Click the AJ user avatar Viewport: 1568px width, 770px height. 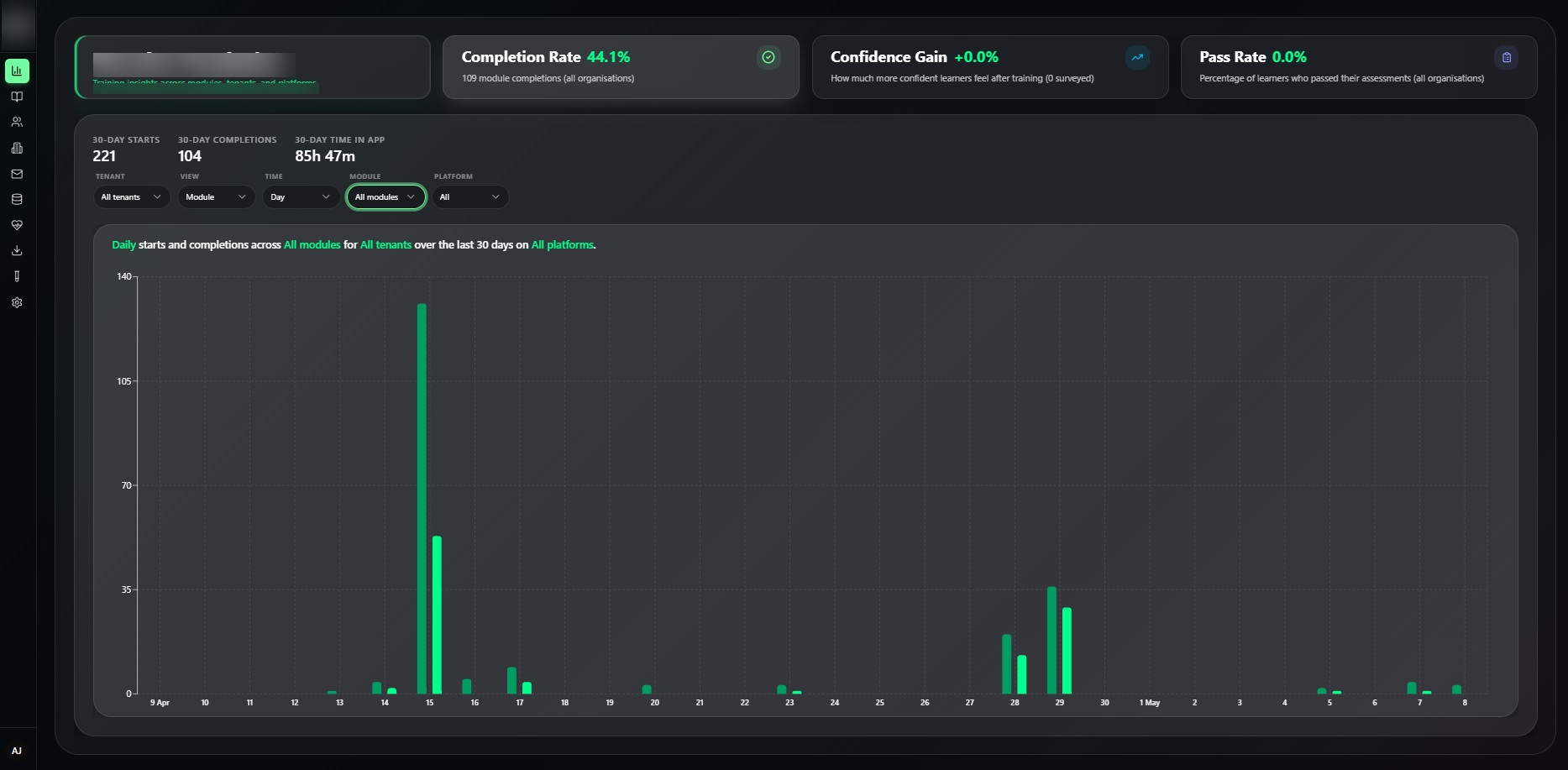17,751
